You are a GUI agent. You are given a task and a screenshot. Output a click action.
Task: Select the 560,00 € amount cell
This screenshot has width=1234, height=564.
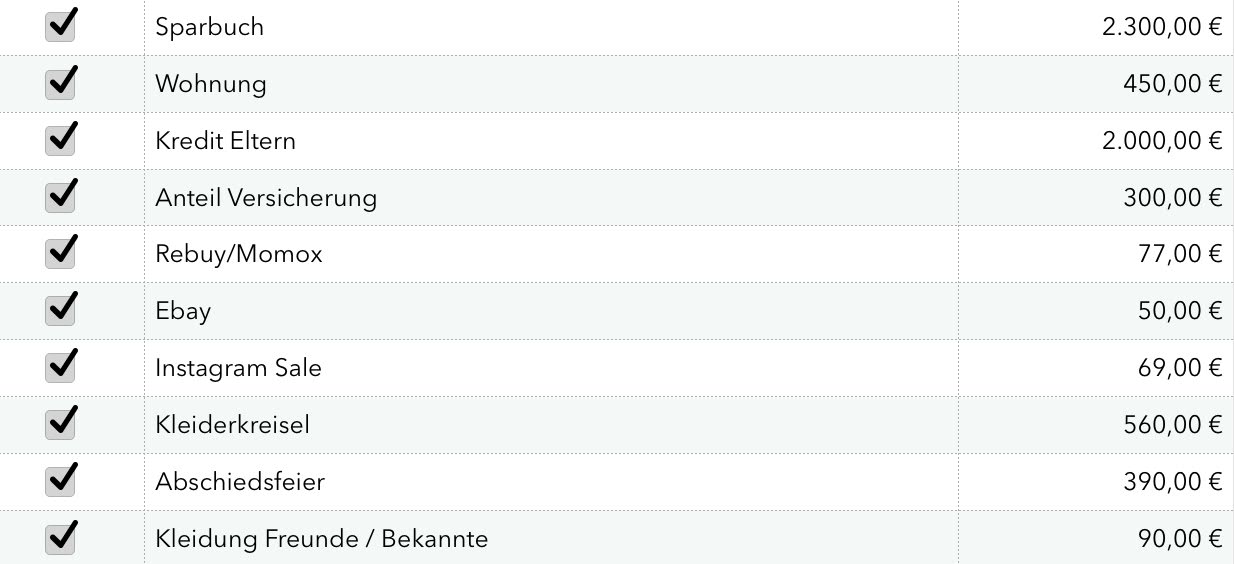click(x=1096, y=425)
